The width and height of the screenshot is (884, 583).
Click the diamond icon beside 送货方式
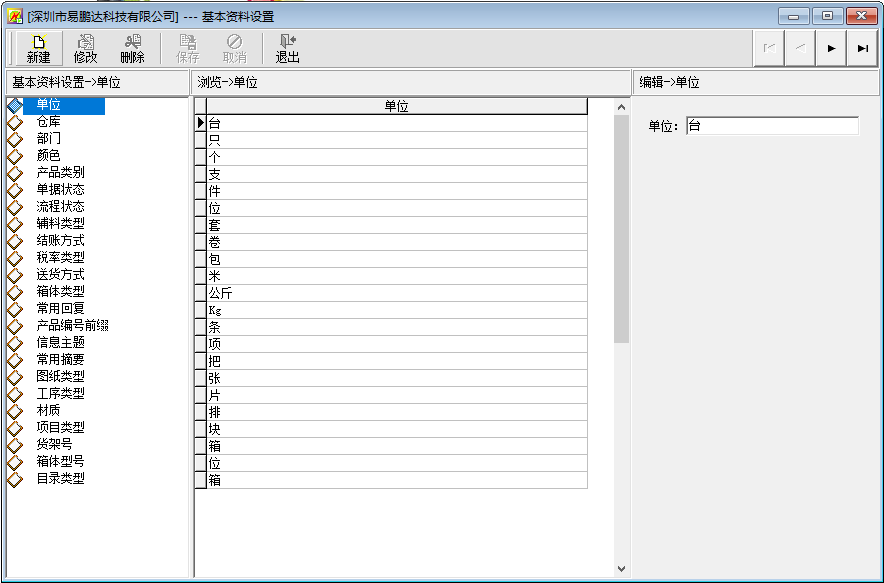[x=15, y=275]
